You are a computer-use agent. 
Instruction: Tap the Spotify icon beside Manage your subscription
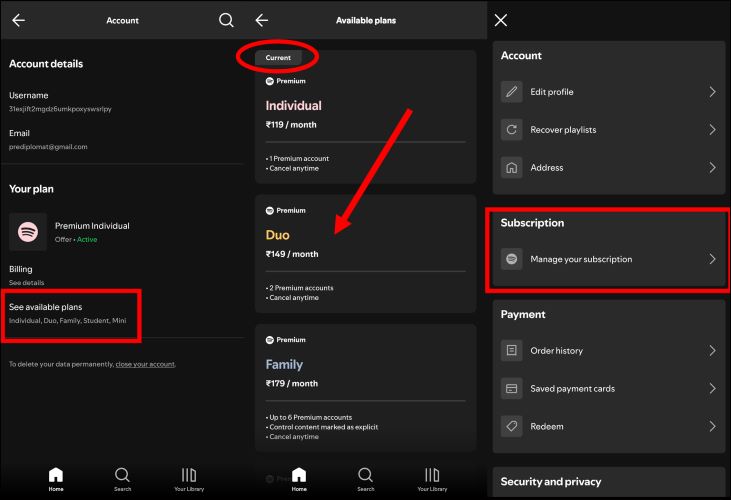(511, 259)
